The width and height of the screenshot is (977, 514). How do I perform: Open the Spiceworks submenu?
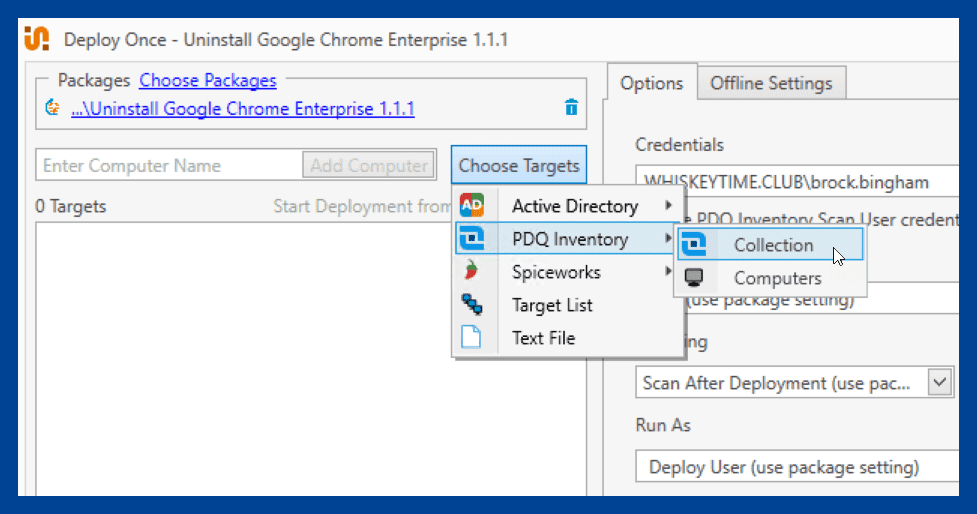pos(568,272)
